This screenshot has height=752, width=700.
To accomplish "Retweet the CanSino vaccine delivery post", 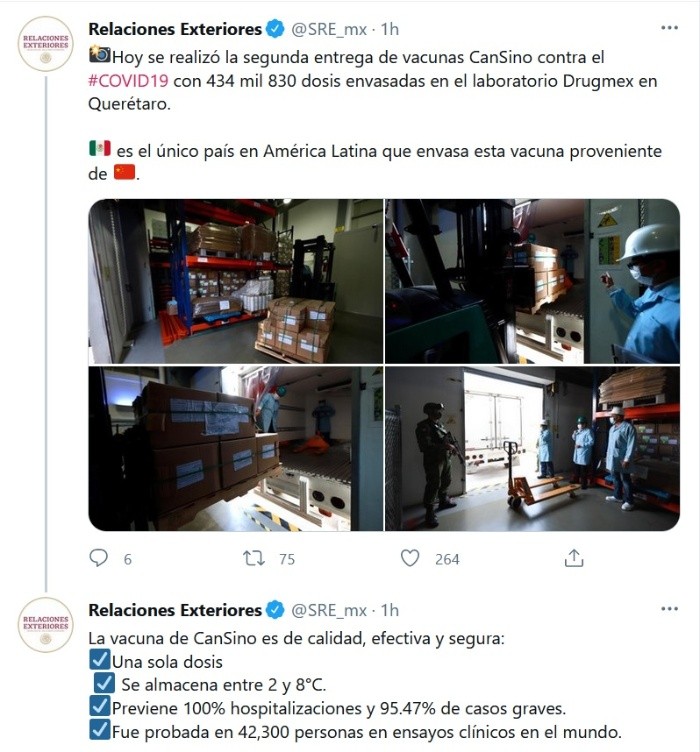I will point(254,558).
